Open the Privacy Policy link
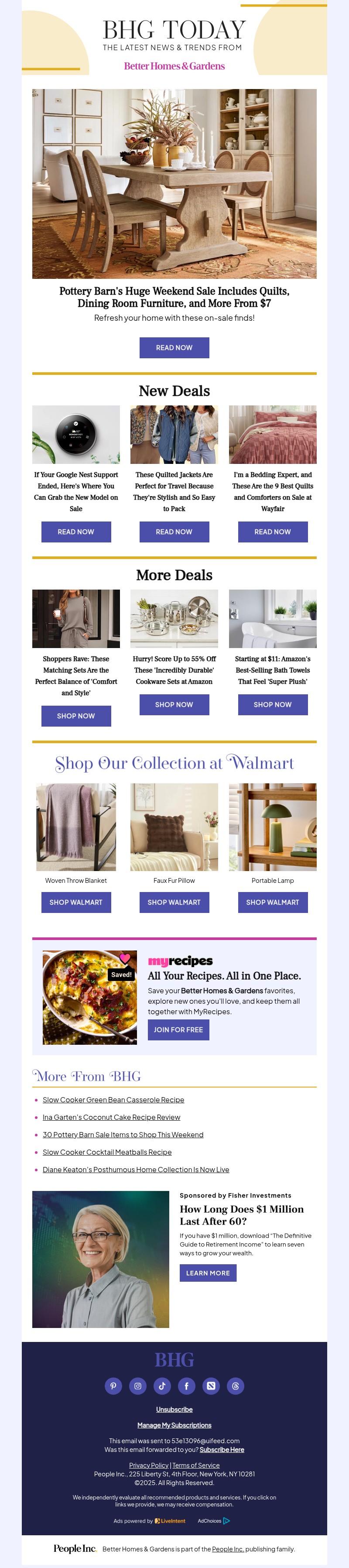 [148, 1466]
